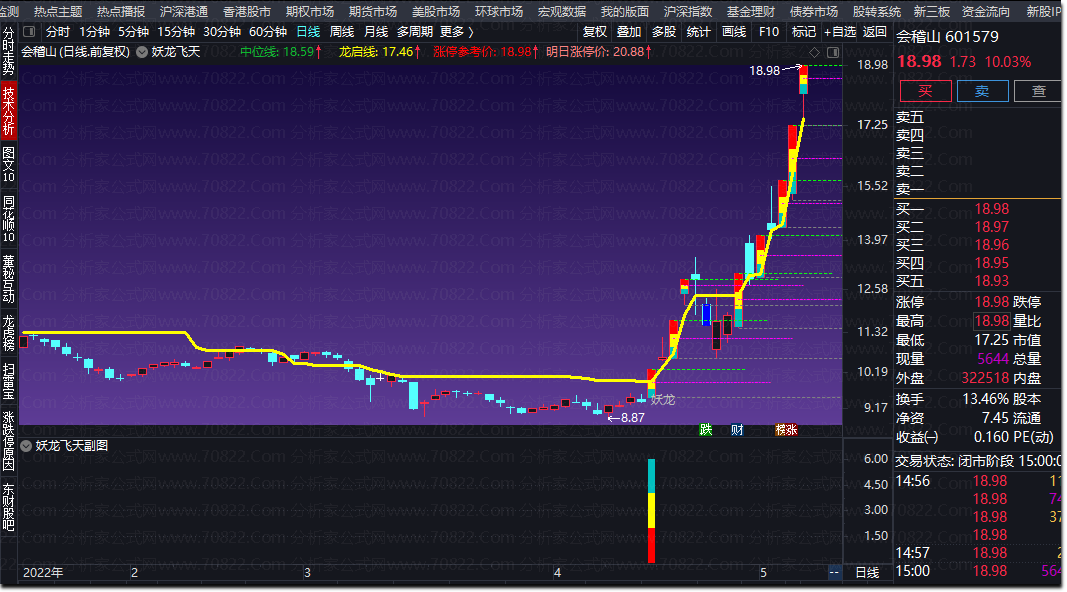The width and height of the screenshot is (1067, 592).
Task: Click the 返回 button
Action: point(874,32)
